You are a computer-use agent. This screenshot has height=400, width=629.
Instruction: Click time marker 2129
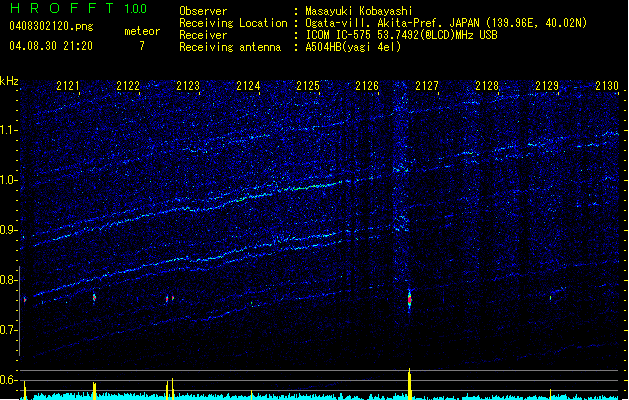pyautogui.click(x=547, y=85)
